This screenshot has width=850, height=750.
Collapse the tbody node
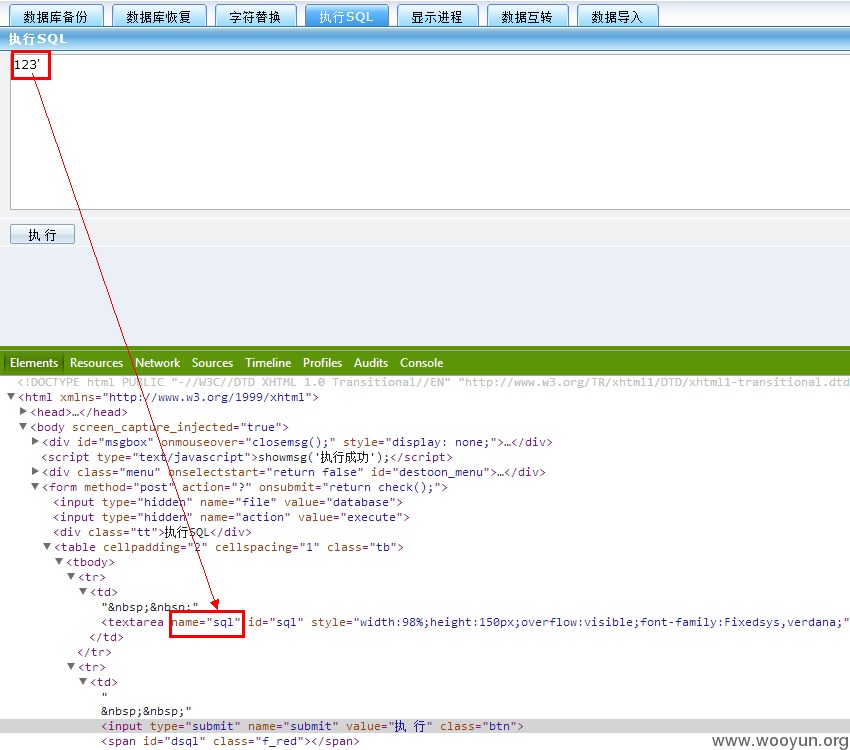59,561
